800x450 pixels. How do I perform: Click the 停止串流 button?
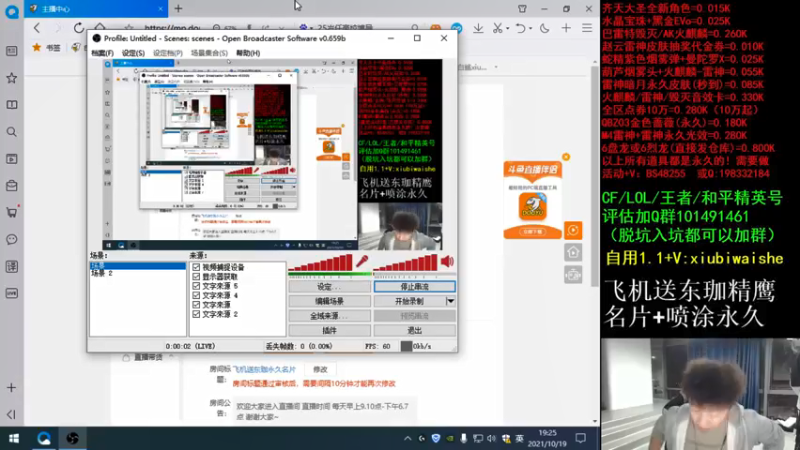pyautogui.click(x=414, y=287)
